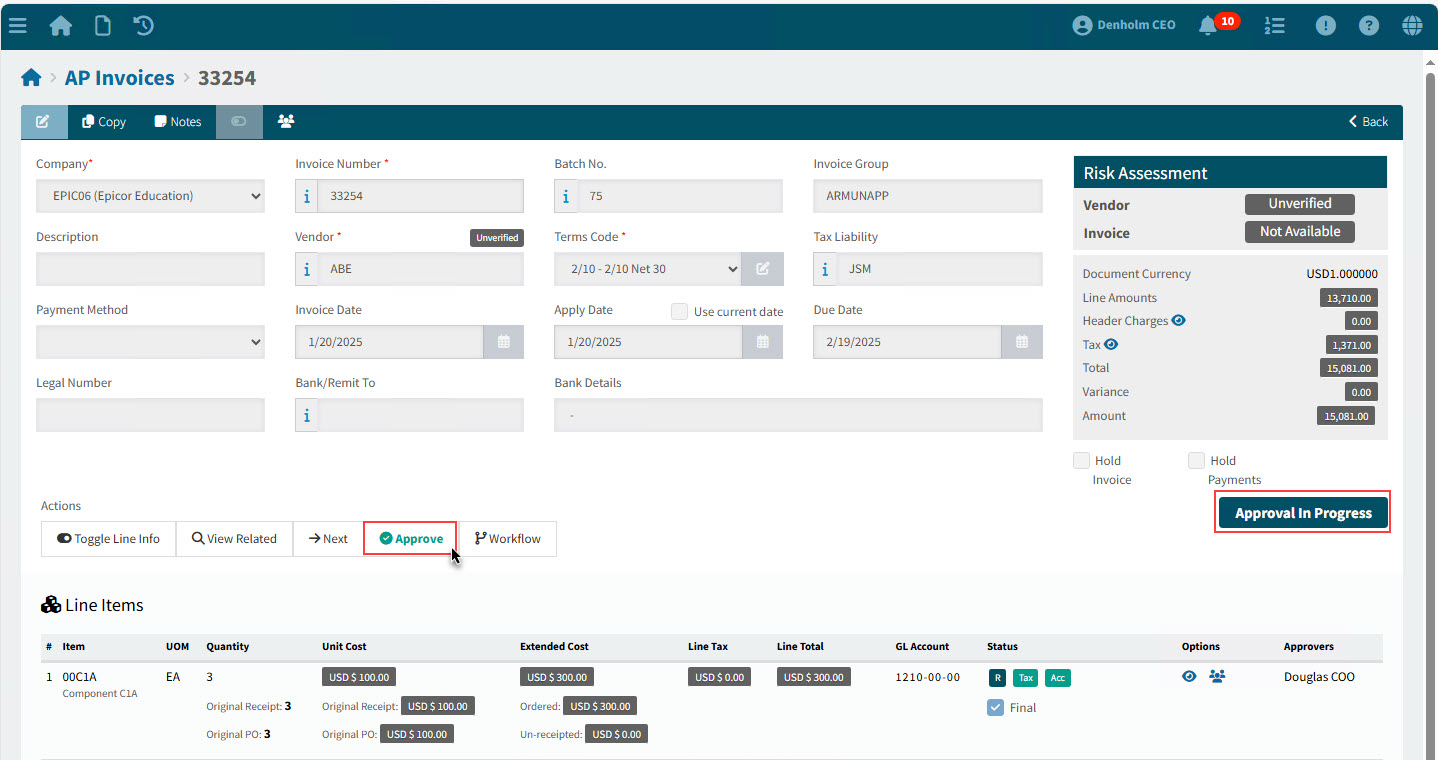The width and height of the screenshot is (1438, 760).
Task: Click the approvers group icon in the tab bar
Action: coord(286,121)
